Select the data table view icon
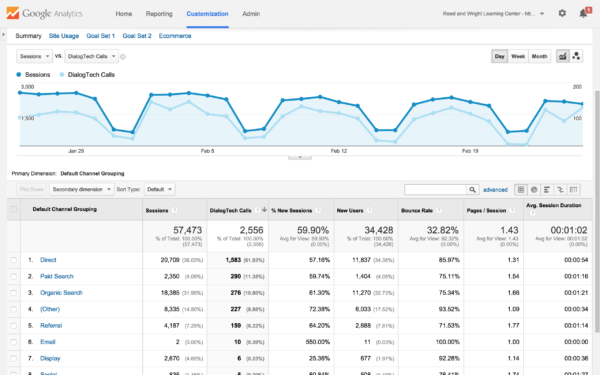Screen dimensions: 600x375 [521, 189]
